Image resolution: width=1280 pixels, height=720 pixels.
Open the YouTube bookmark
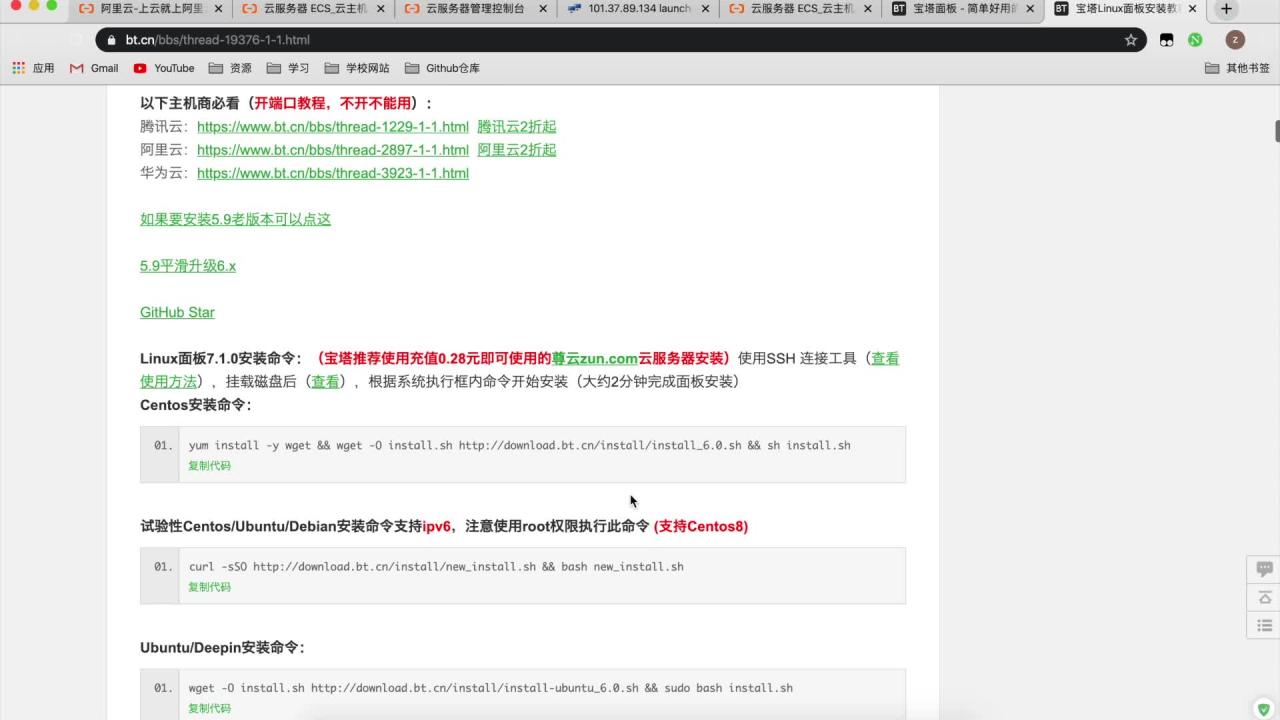[x=164, y=68]
